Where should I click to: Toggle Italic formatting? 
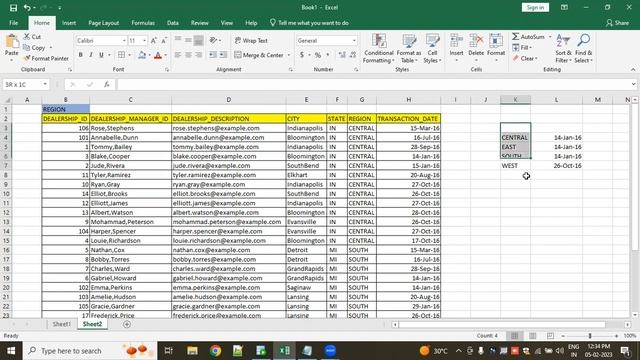91,55
